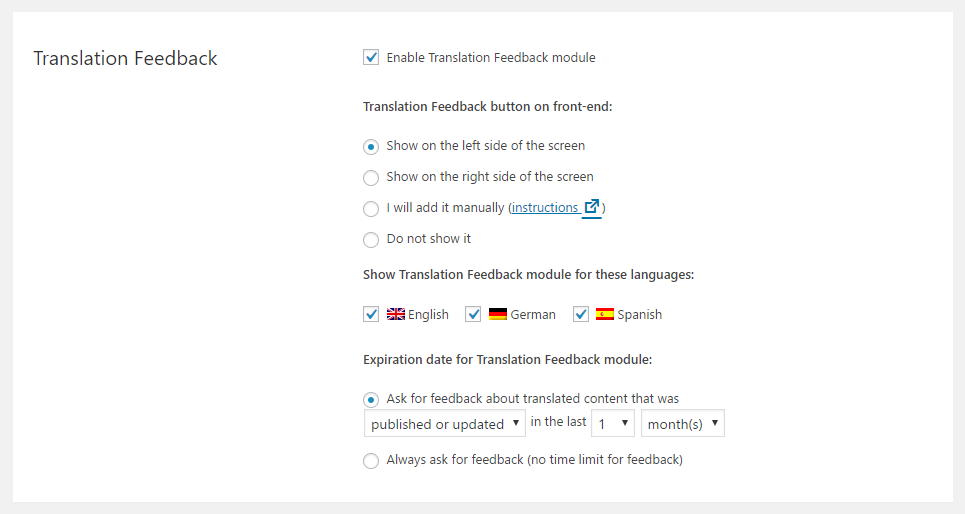This screenshot has width=965, height=514.
Task: Disable the Translation Feedback module checkbox
Action: click(370, 57)
